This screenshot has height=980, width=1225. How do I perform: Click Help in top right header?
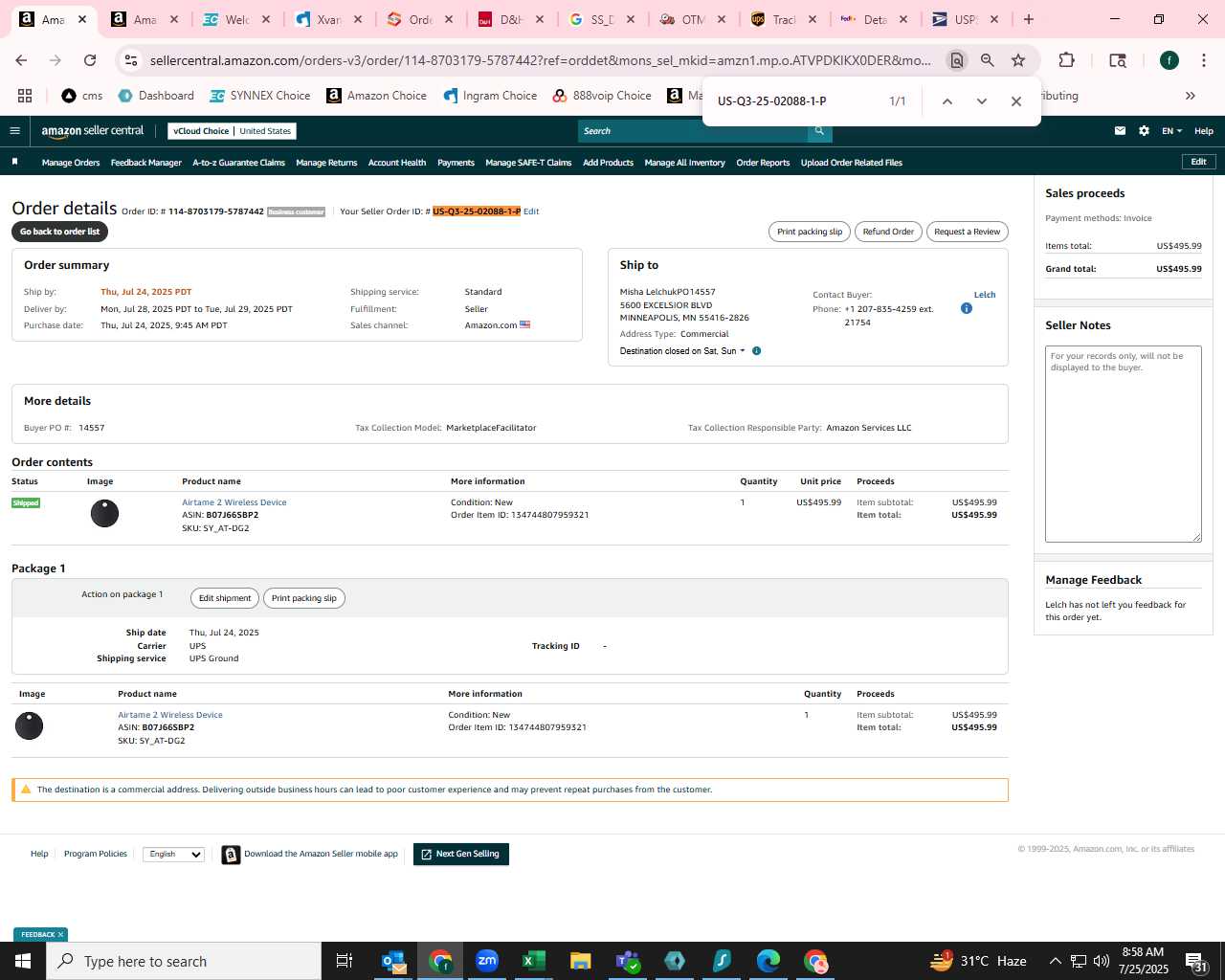click(x=1204, y=131)
